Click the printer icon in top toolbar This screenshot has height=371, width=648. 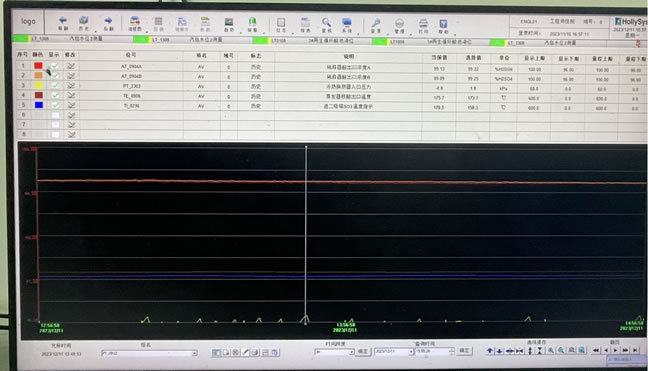423,26
